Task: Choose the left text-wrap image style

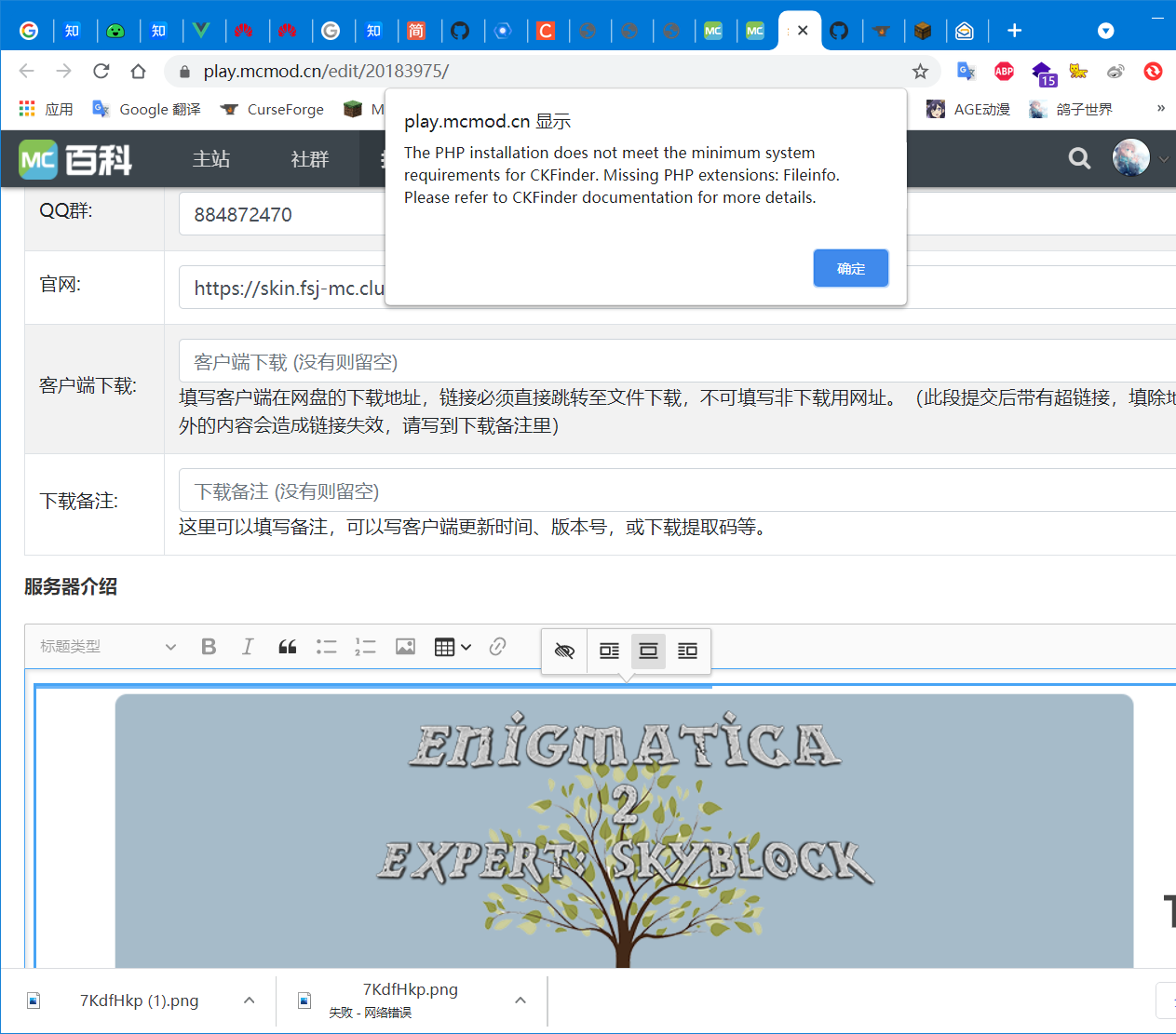Action: coord(609,651)
